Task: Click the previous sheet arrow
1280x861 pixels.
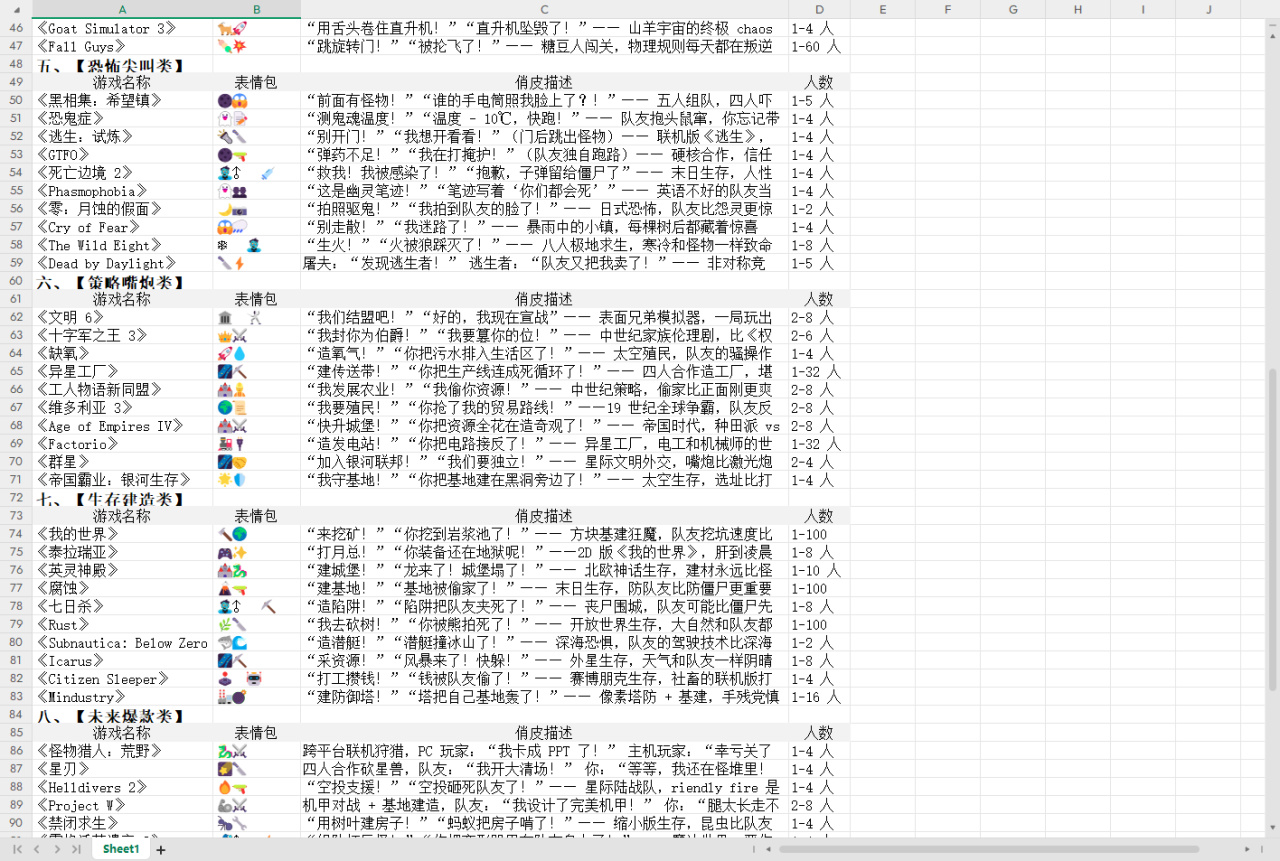Action: [37, 849]
